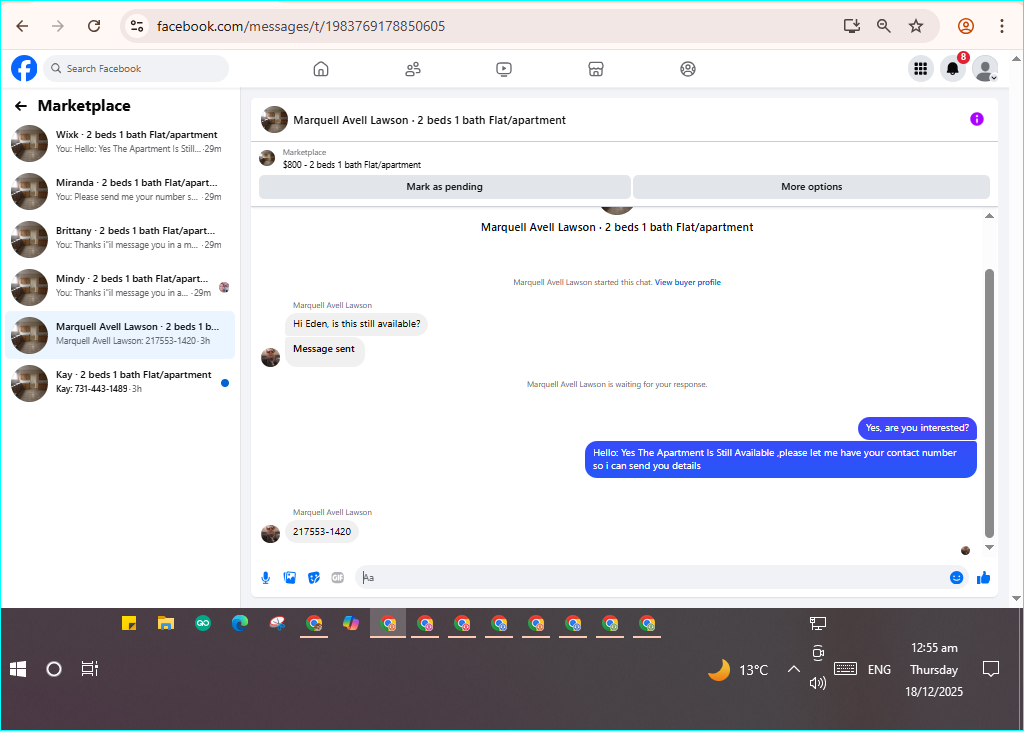Open the notifications bell

click(x=953, y=69)
